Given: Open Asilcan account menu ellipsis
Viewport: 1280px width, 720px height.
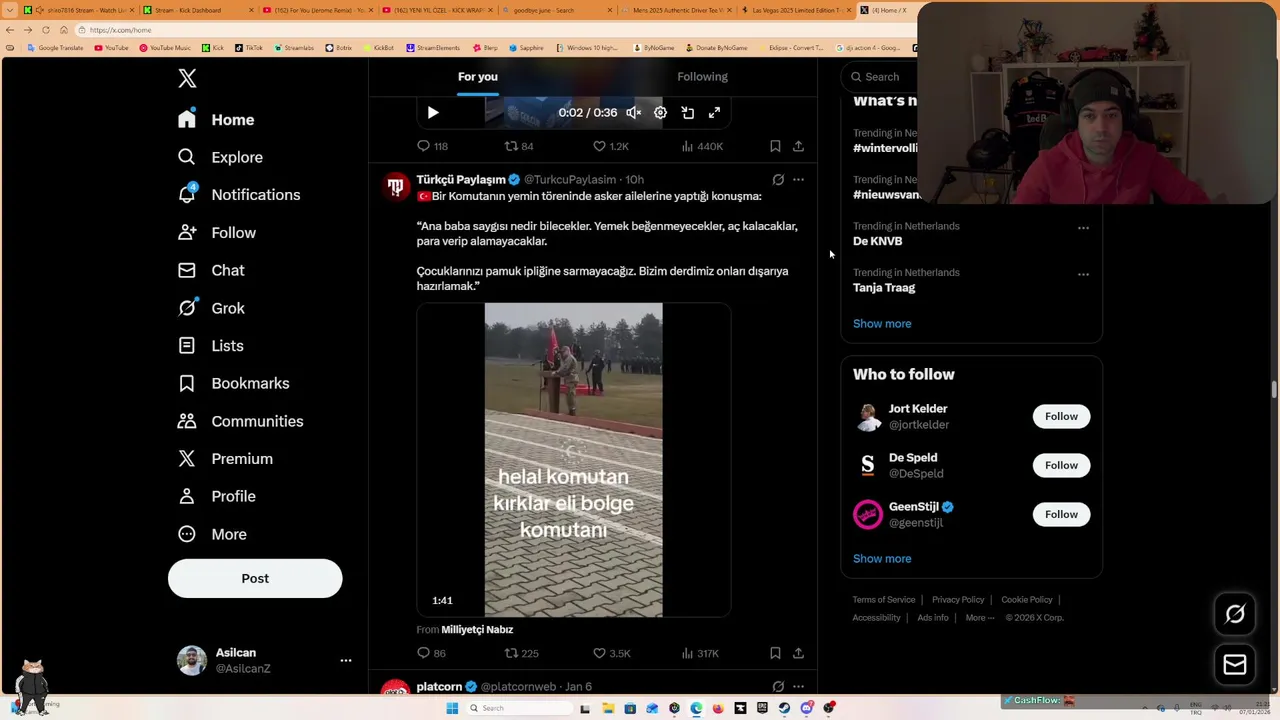Looking at the screenshot, I should [x=345, y=661].
